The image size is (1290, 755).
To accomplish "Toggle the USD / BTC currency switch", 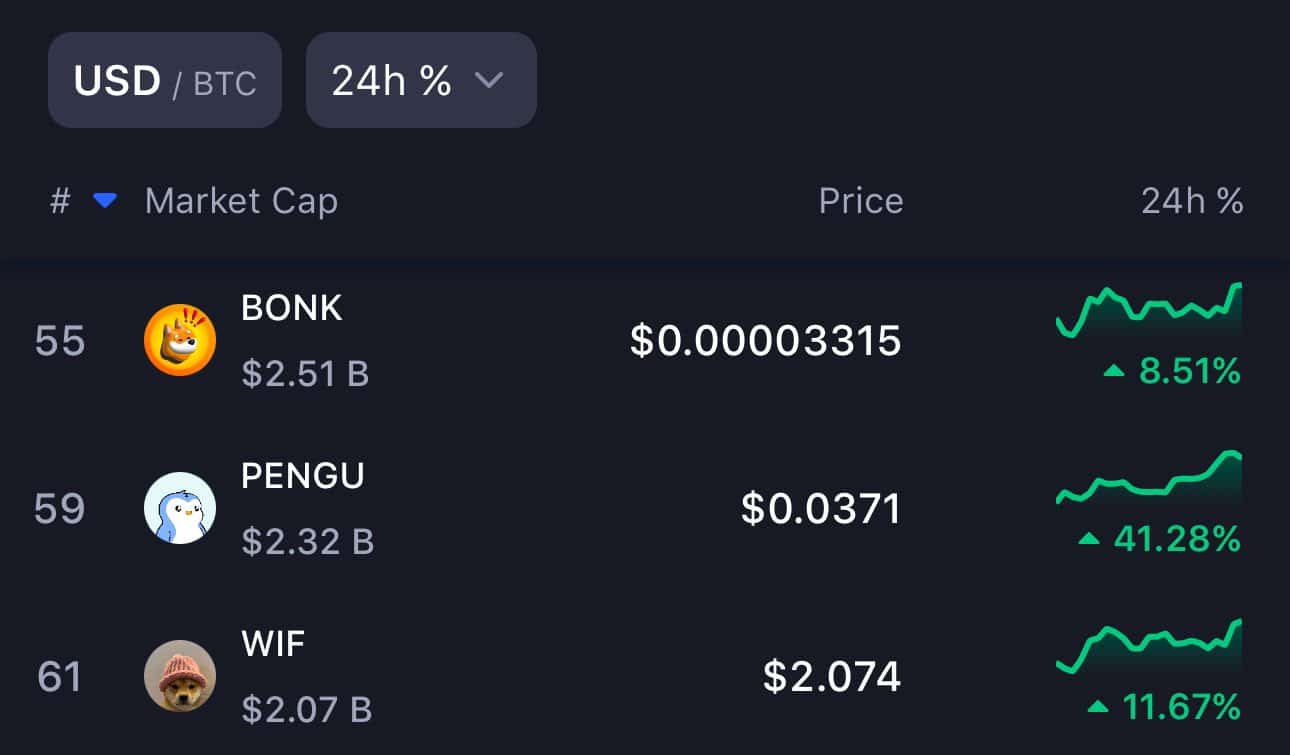I will coord(165,80).
